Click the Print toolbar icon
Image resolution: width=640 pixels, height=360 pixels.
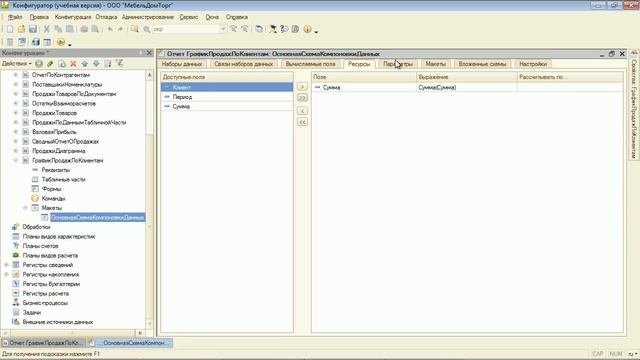click(x=84, y=29)
